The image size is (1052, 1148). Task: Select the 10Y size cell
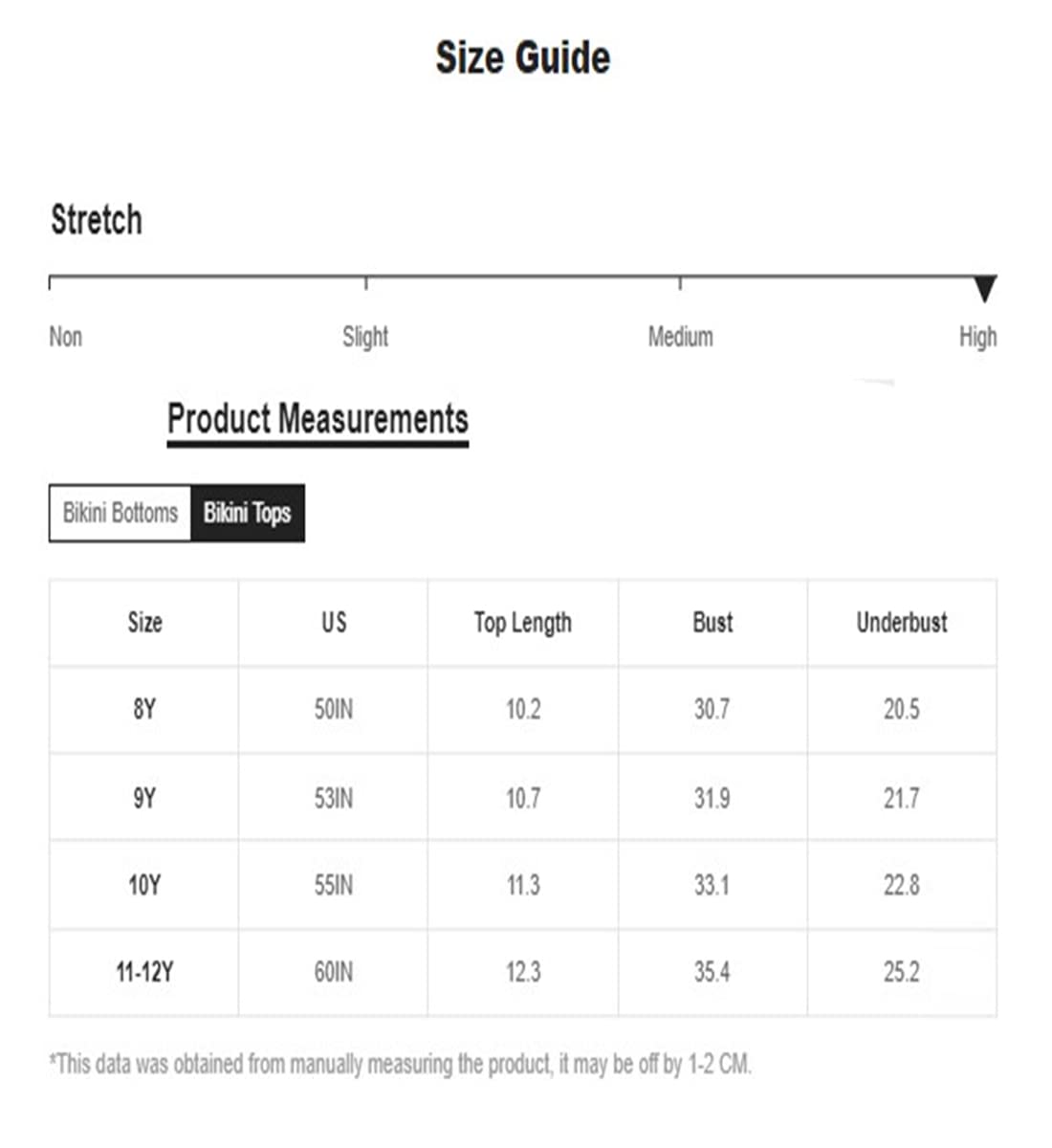(x=144, y=885)
